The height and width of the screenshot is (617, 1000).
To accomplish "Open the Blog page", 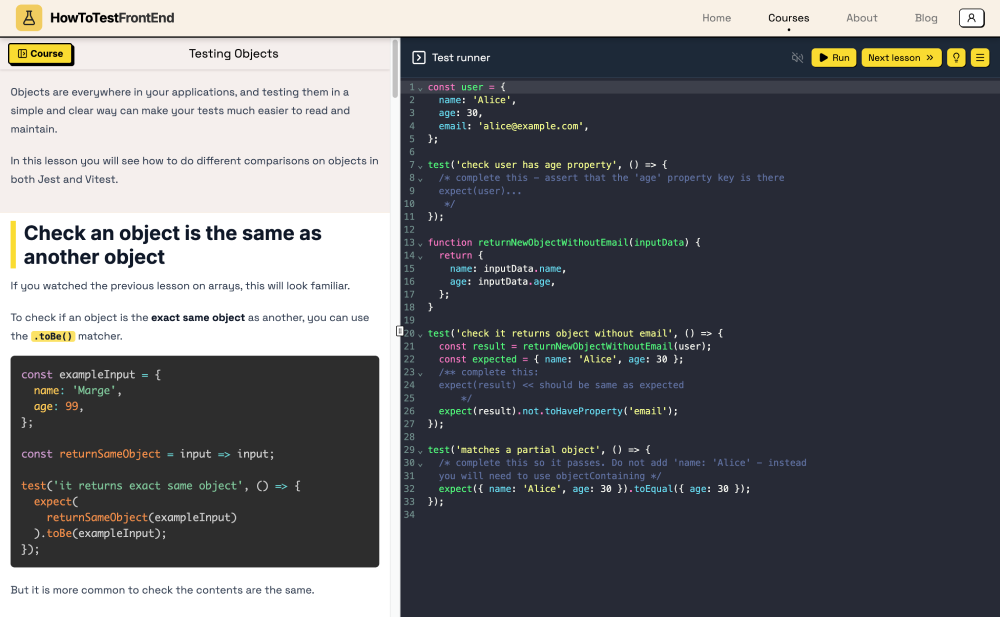I will tap(925, 18).
